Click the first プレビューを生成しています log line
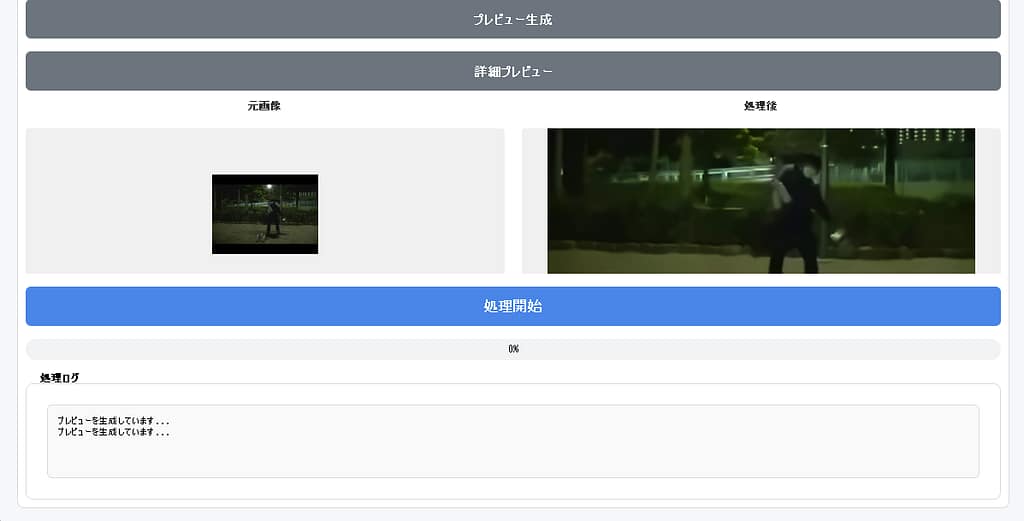Image resolution: width=1024 pixels, height=521 pixels. 113,421
